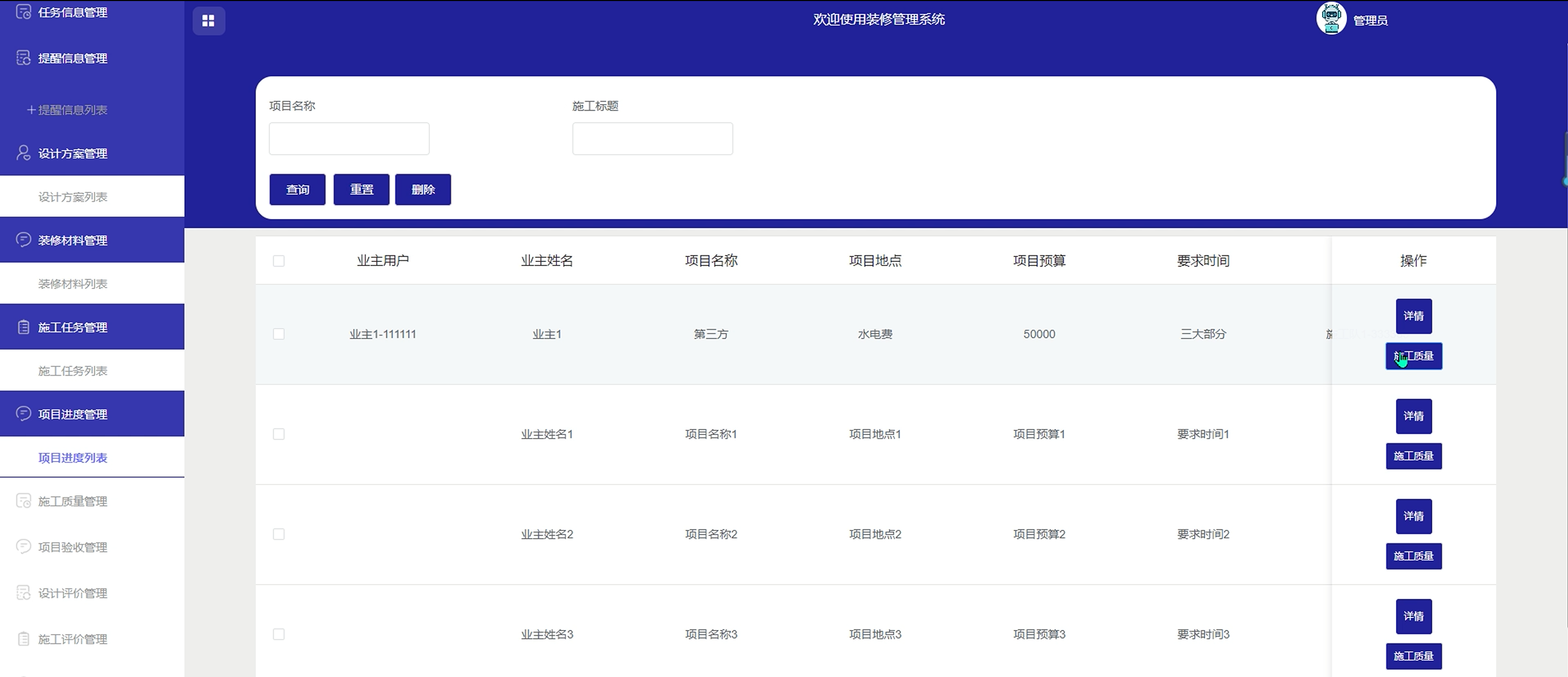Open 装修材料列表 submenu item
The width and height of the screenshot is (1568, 677).
(73, 284)
